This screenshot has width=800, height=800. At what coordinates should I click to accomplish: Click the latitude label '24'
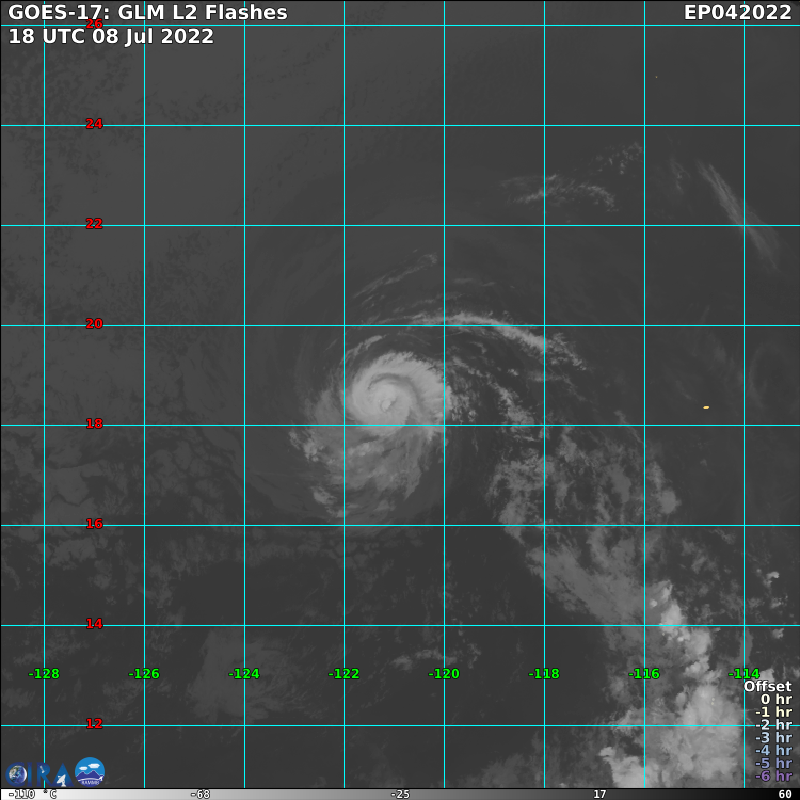tap(94, 123)
